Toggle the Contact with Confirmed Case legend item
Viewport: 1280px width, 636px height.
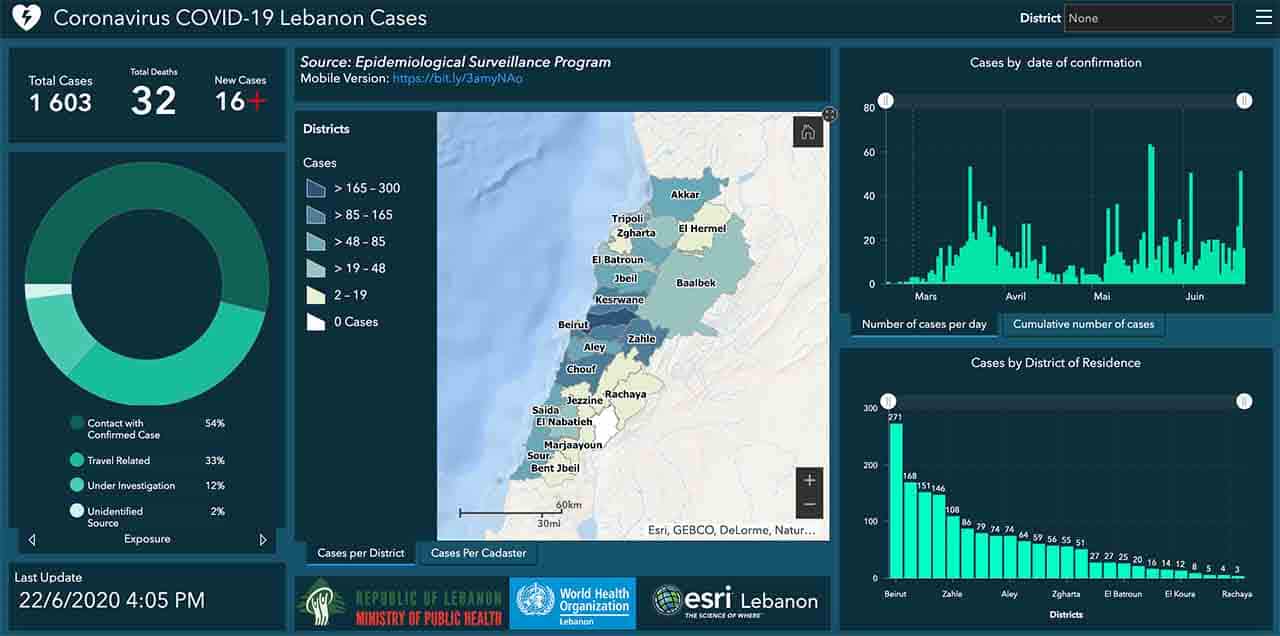(x=77, y=423)
